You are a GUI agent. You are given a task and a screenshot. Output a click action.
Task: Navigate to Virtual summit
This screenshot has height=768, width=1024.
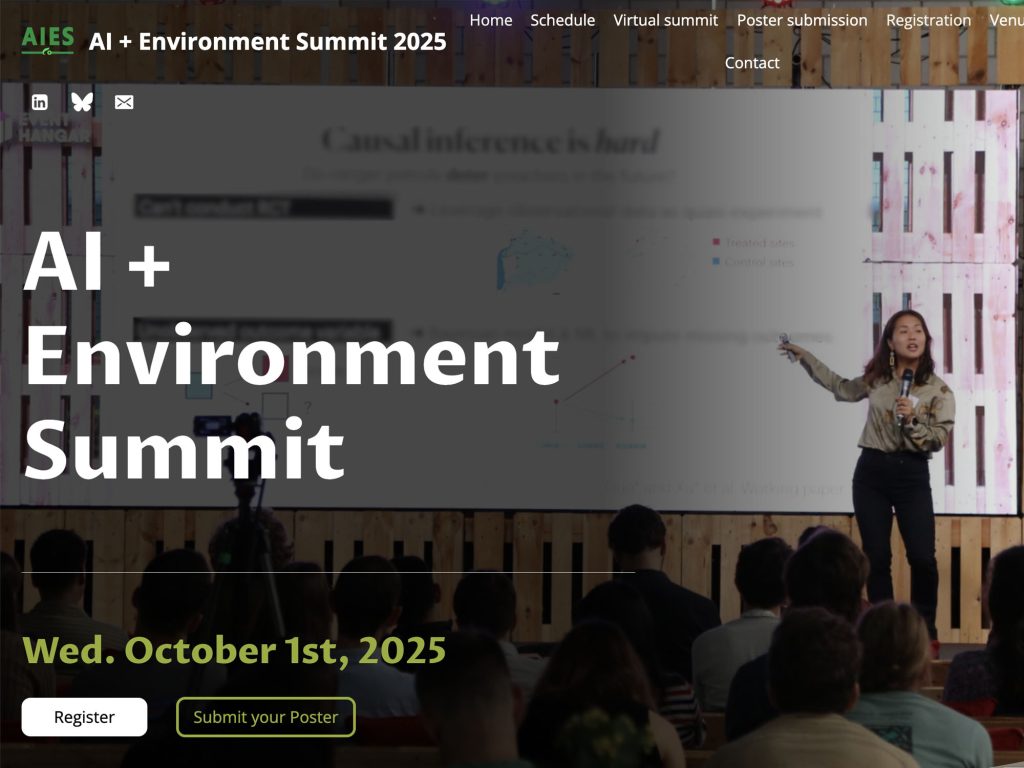point(665,20)
